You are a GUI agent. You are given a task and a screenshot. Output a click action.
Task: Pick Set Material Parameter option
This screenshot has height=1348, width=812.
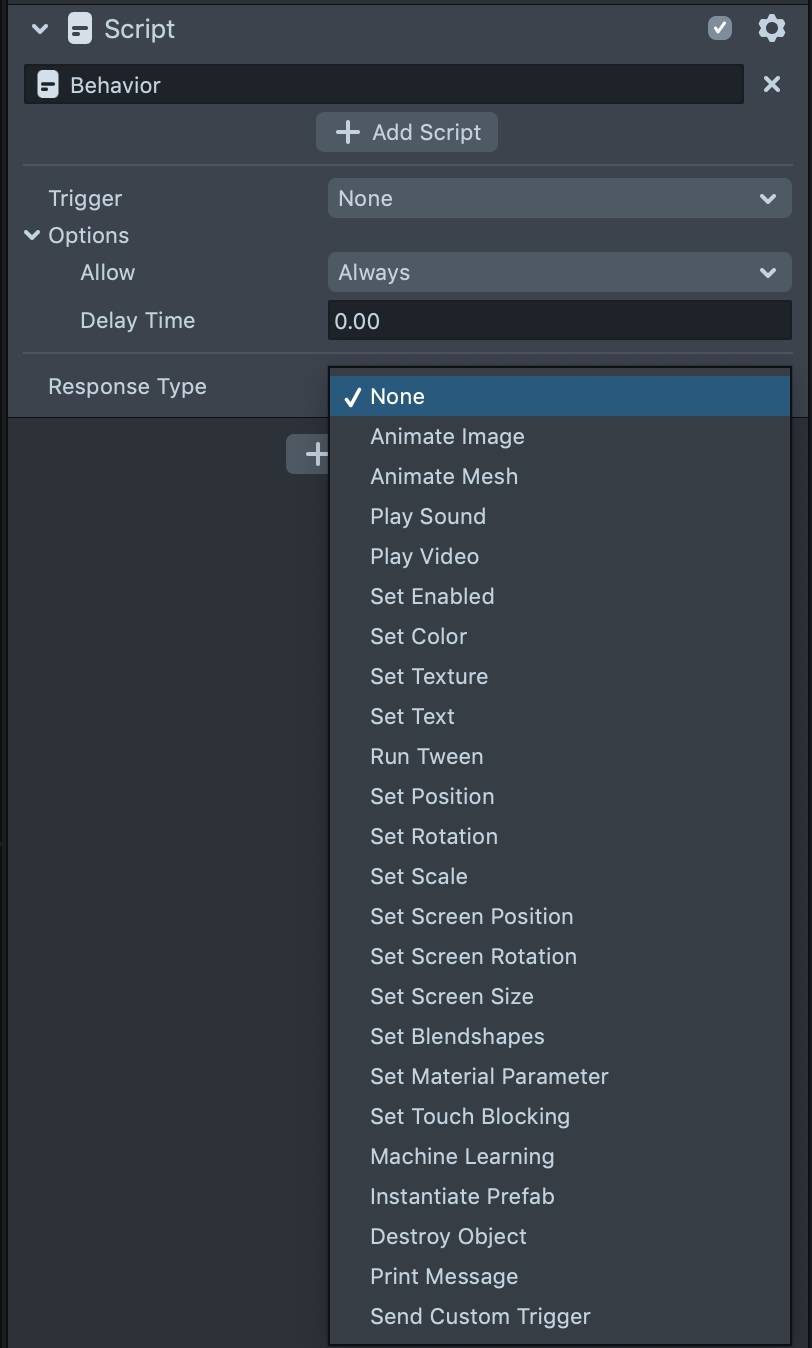489,1077
